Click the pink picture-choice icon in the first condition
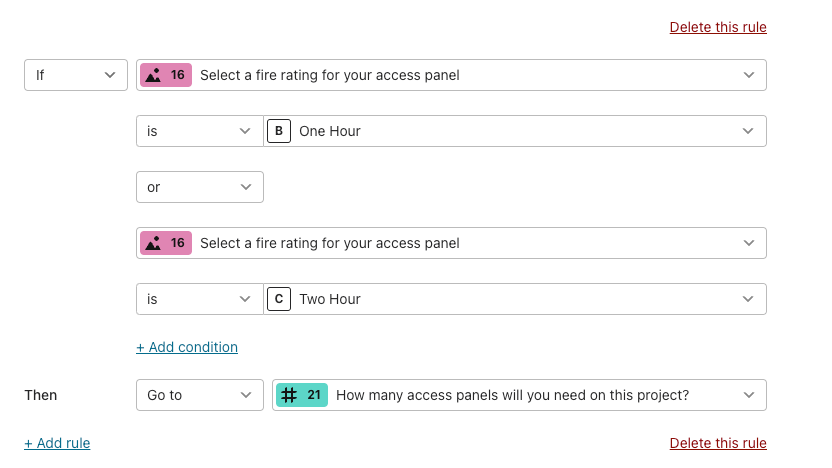The height and width of the screenshot is (468, 832). click(153, 75)
